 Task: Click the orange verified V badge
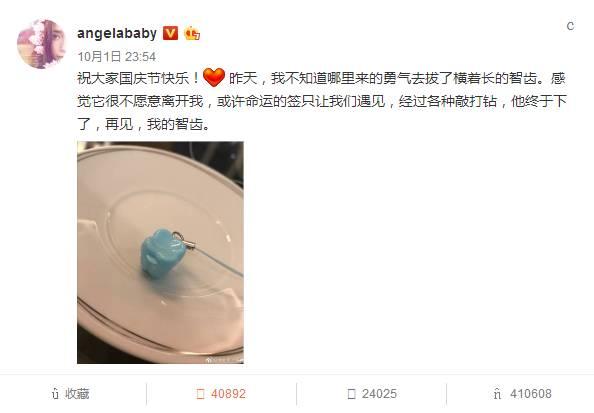pyautogui.click(x=170, y=33)
